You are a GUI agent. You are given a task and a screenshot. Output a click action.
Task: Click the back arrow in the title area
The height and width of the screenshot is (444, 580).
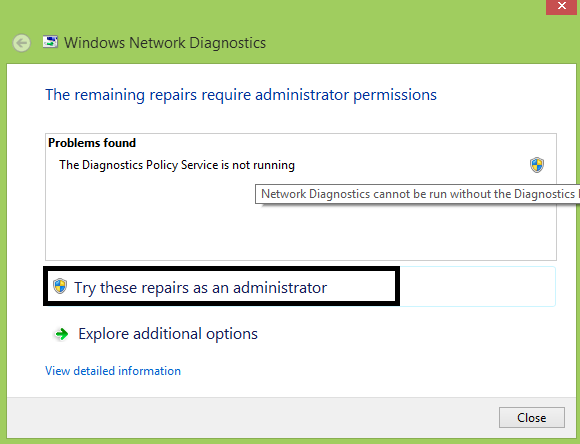pyautogui.click(x=21, y=43)
